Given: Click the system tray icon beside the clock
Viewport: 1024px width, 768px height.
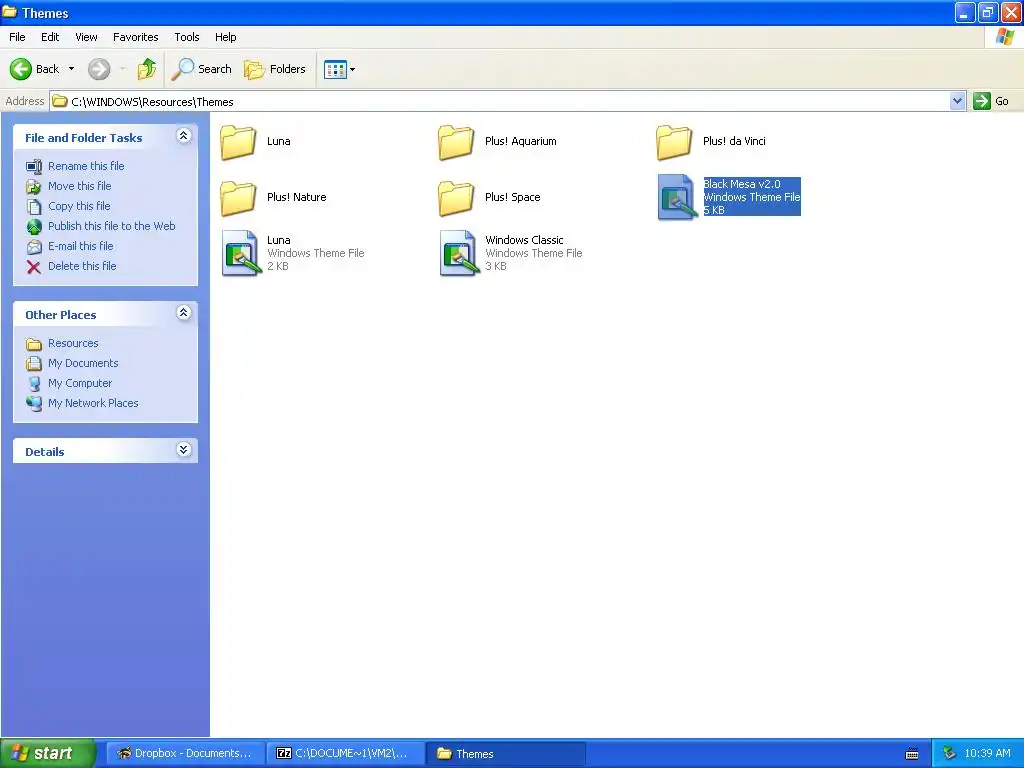Looking at the screenshot, I should [950, 754].
